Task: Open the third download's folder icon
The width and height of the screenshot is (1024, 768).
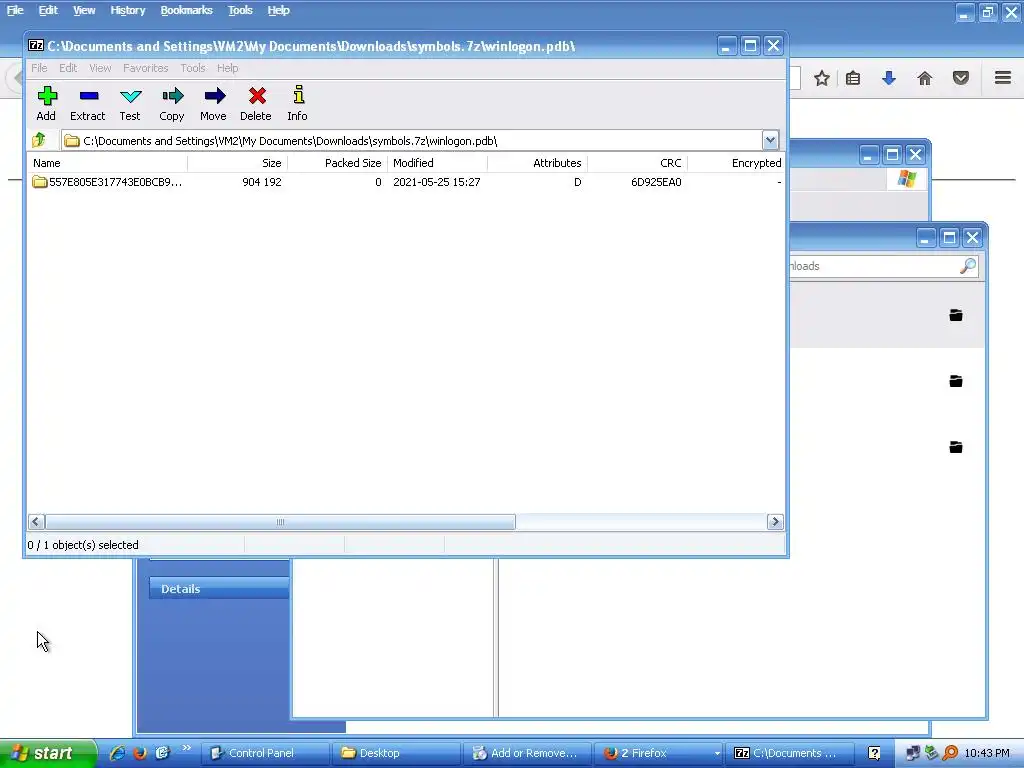Action: click(x=955, y=447)
